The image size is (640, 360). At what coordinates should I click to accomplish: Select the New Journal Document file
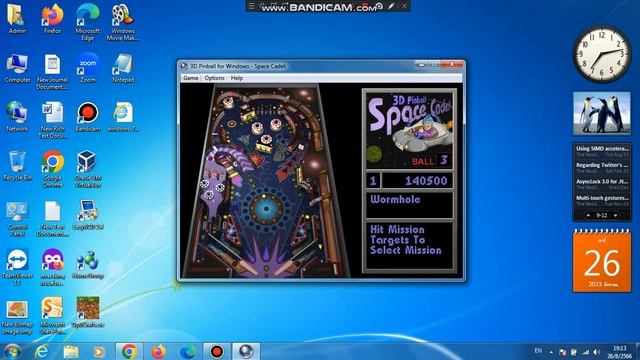52,72
